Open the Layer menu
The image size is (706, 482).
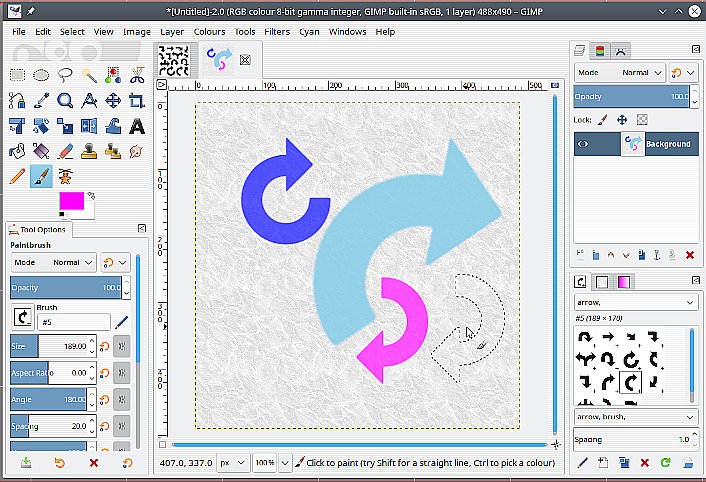point(172,32)
